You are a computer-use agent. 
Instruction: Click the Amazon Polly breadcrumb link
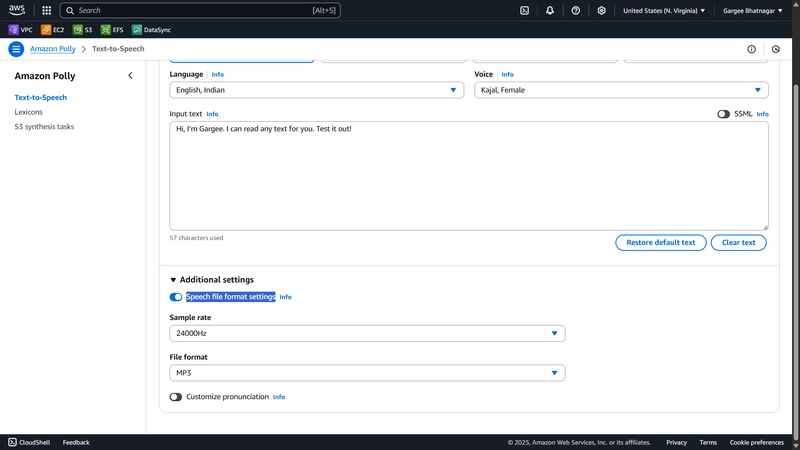coord(53,49)
